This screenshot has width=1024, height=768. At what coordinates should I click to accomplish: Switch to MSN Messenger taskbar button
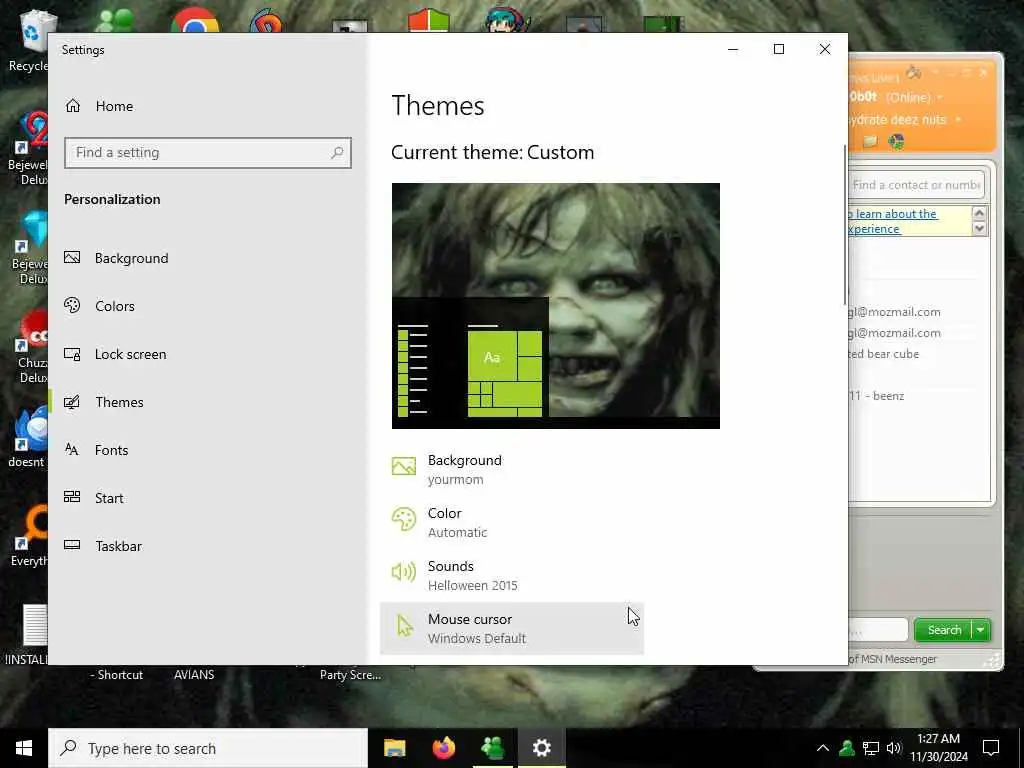click(x=493, y=748)
